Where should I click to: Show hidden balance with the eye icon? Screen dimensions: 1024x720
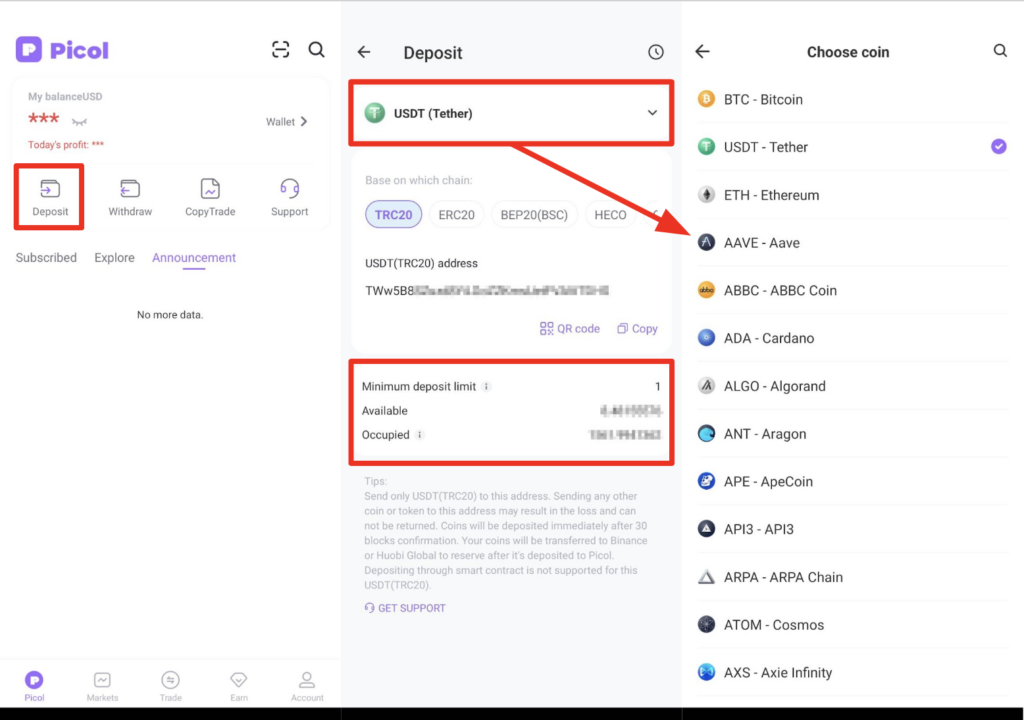click(79, 122)
